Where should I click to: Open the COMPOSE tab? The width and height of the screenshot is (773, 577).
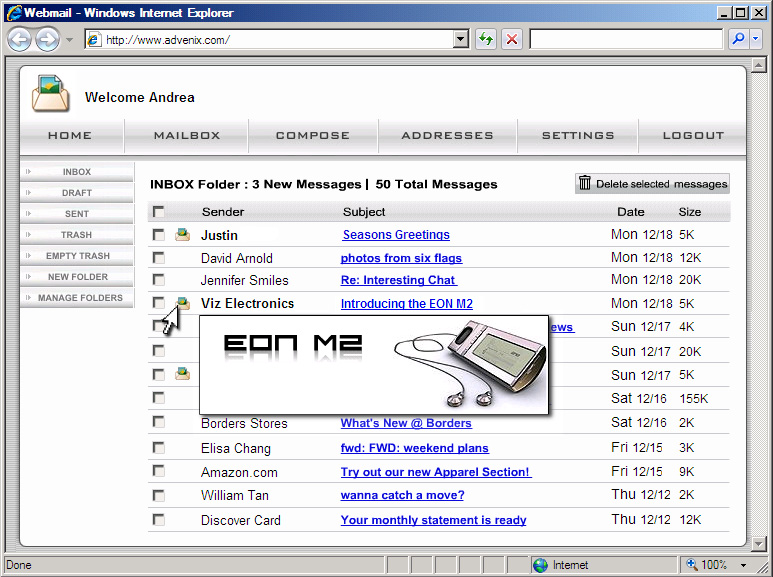[313, 136]
